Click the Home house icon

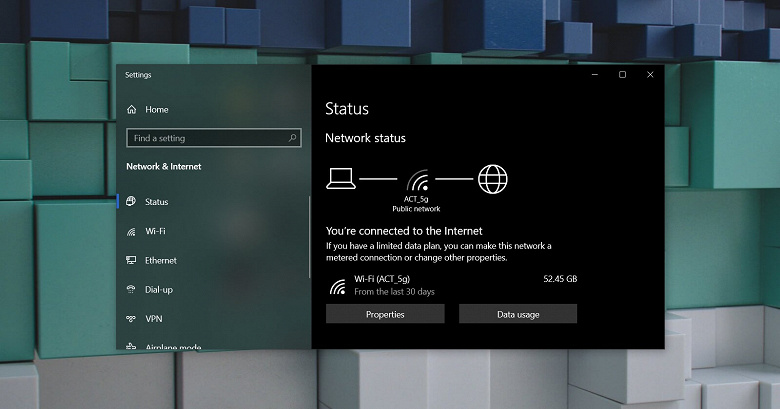pos(131,109)
